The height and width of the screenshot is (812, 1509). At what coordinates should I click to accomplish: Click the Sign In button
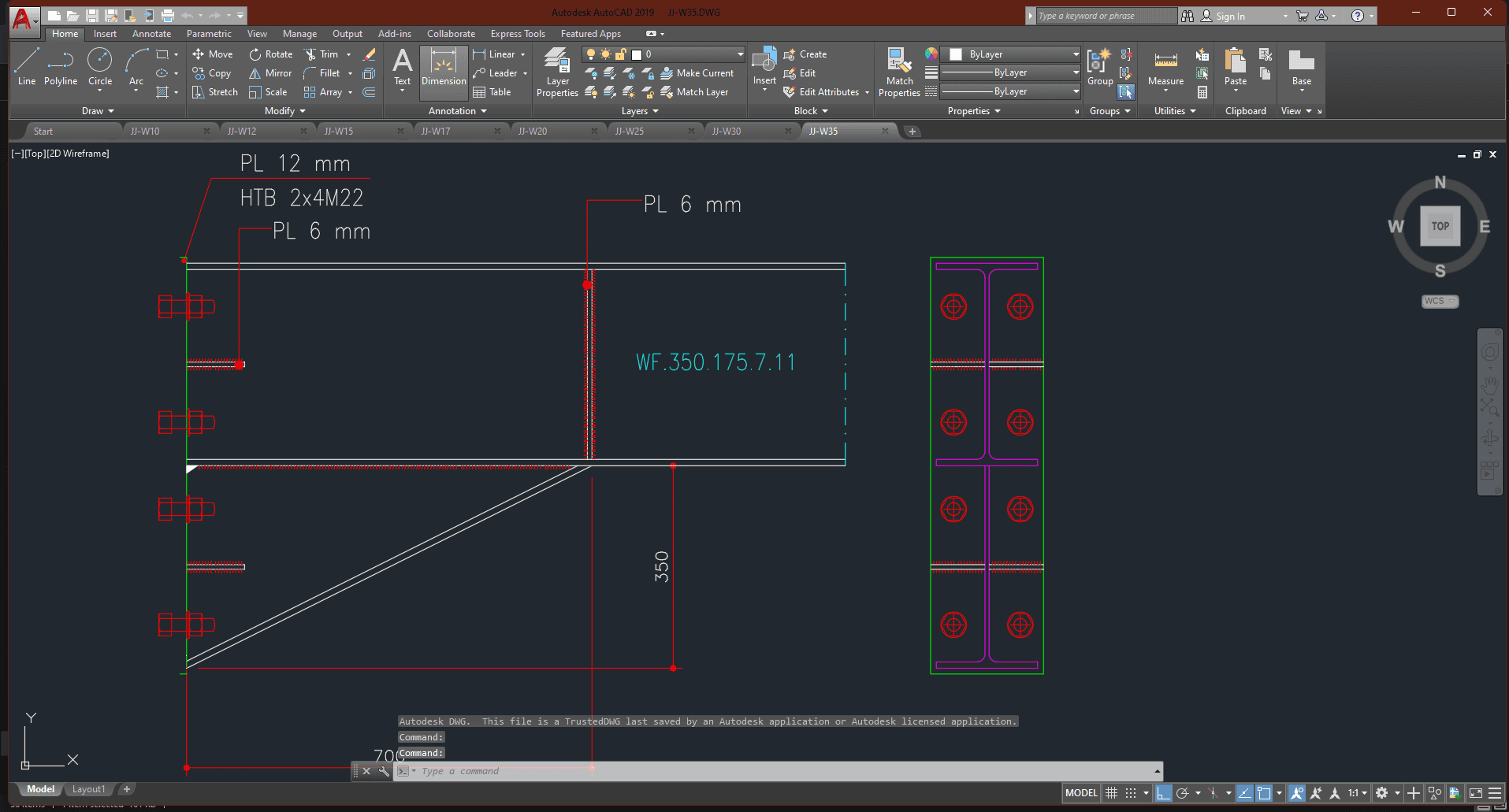pyautogui.click(x=1229, y=16)
